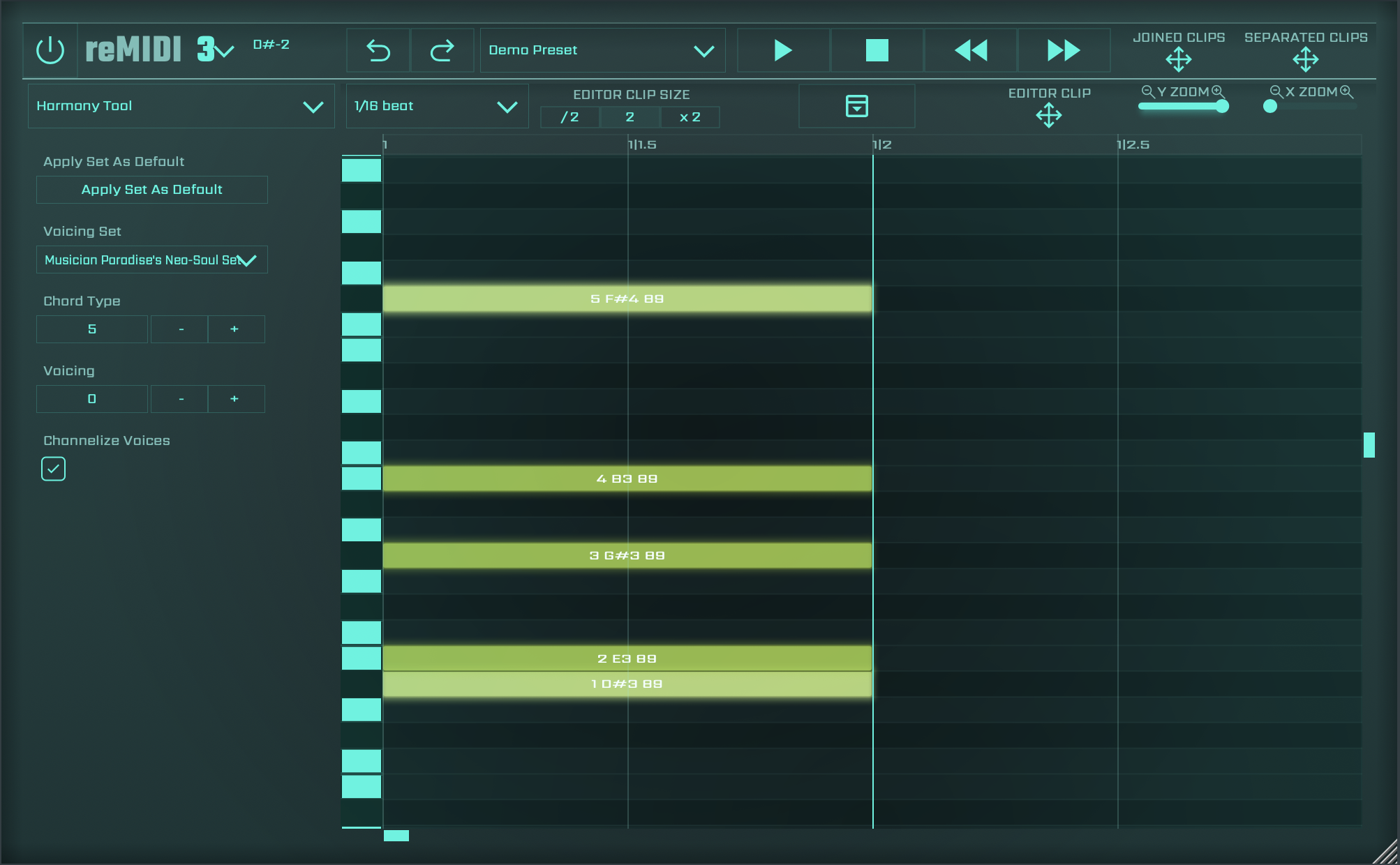Screen dimensions: 1400x865
Task: Click the Separated Clips drag handle icon
Action: click(x=1305, y=60)
